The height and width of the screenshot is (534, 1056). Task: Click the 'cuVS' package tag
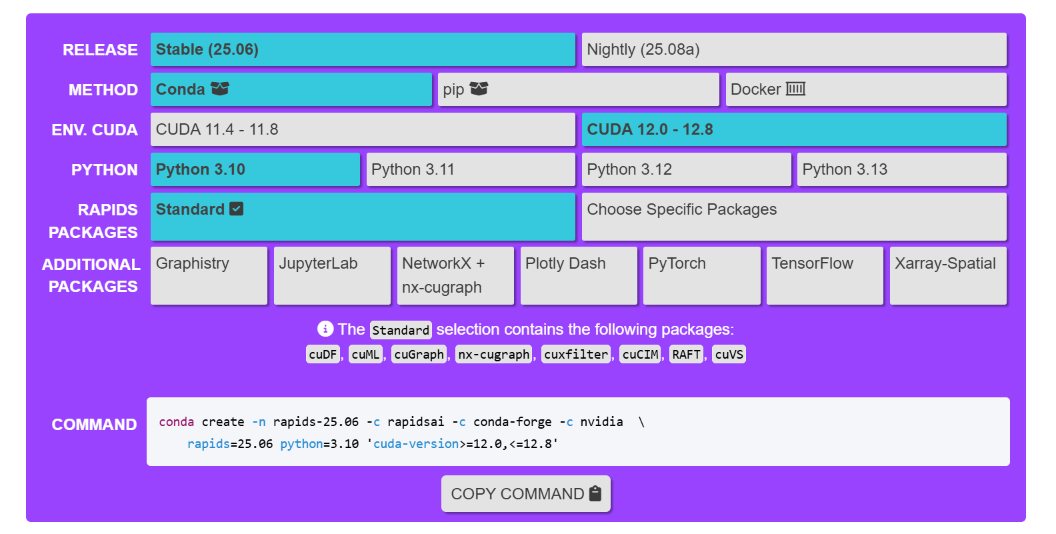(x=729, y=354)
